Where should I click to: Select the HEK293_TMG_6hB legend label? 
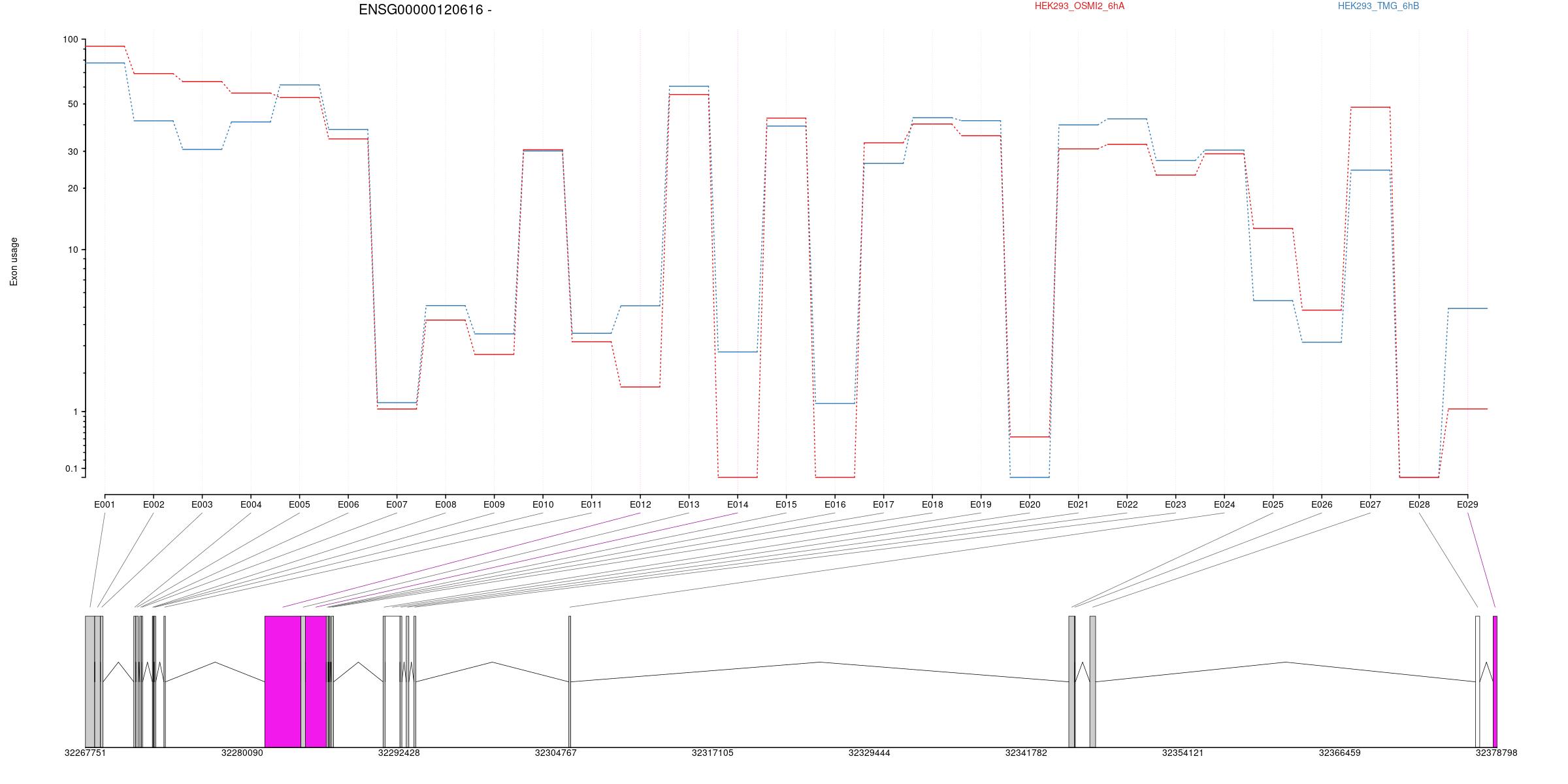[x=1379, y=6]
